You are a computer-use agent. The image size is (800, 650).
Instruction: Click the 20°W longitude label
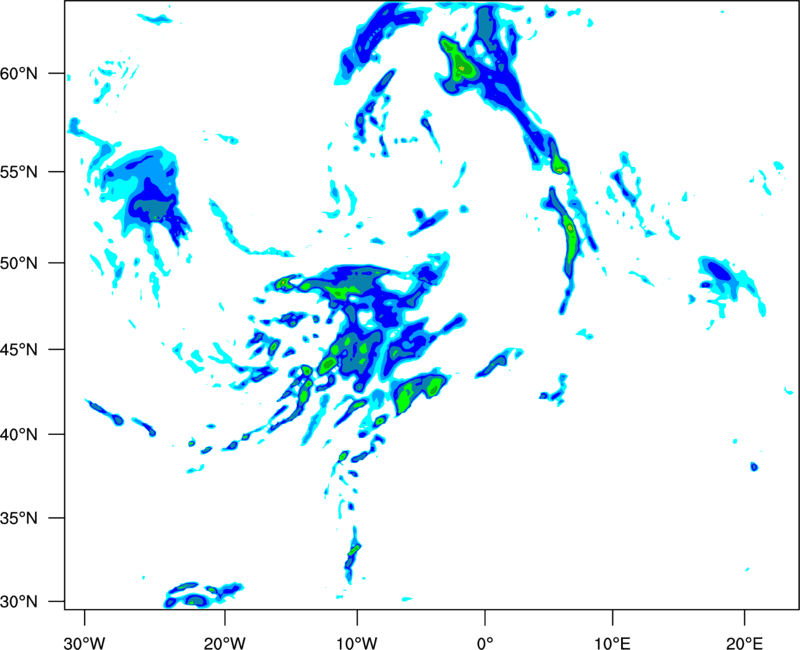[x=224, y=643]
